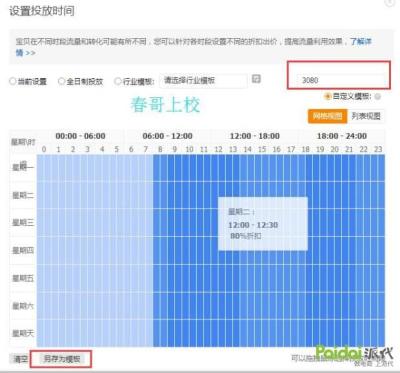Open the 请选择行业模板 dropdown
Viewport: 400px width, 373px height.
tap(203, 81)
